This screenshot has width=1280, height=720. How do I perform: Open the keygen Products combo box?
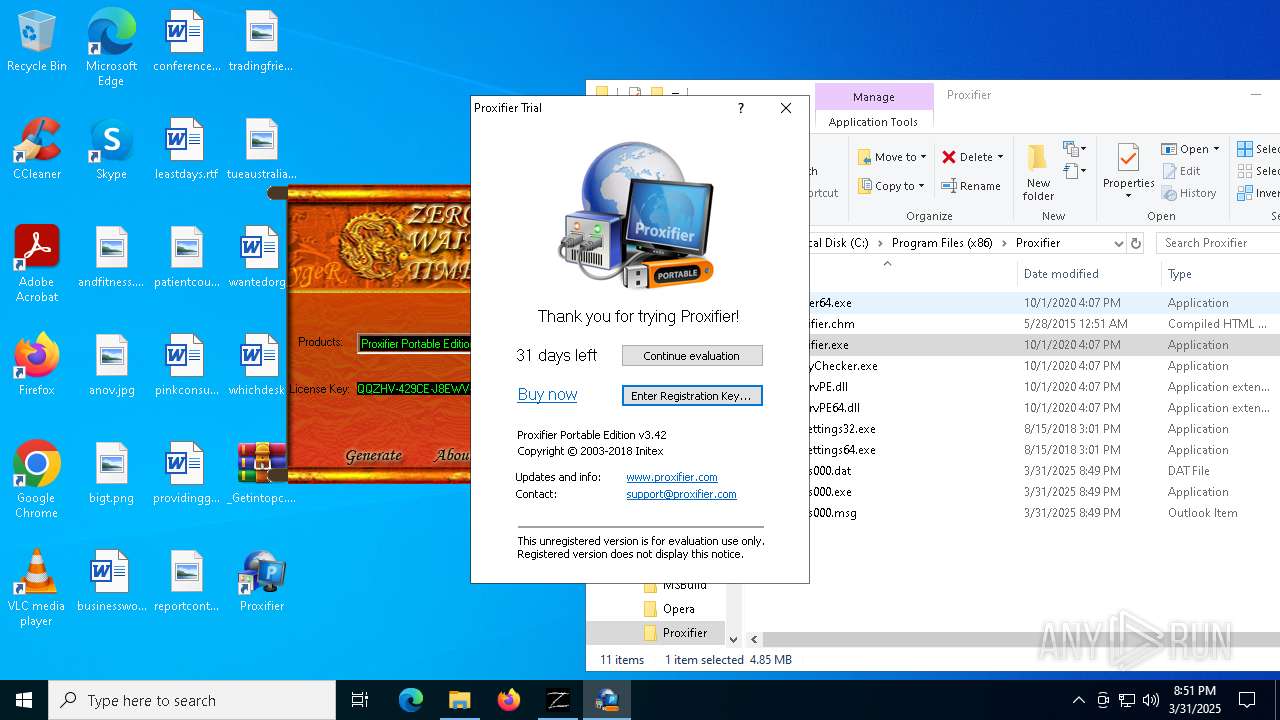[x=414, y=343]
